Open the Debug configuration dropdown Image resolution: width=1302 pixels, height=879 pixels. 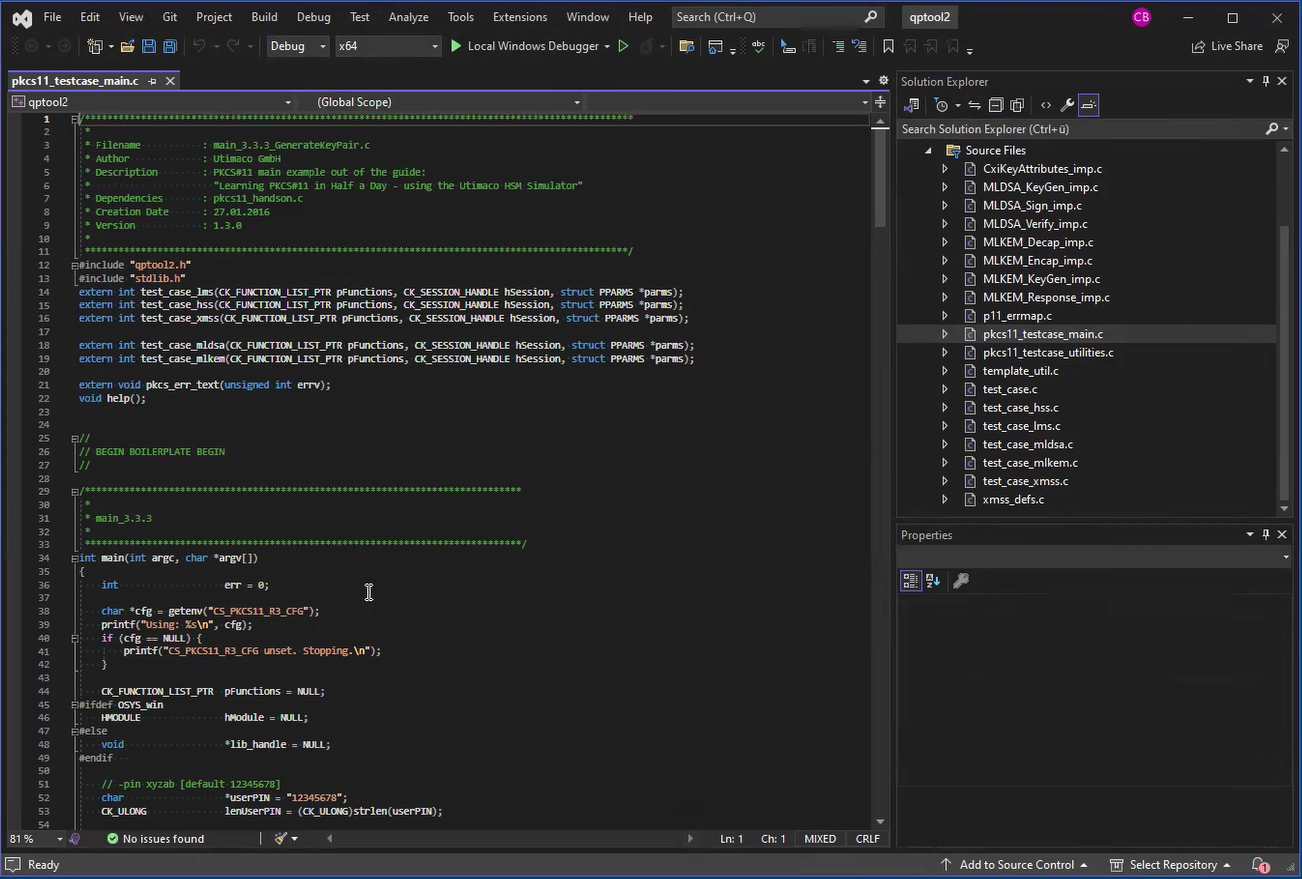tap(323, 46)
